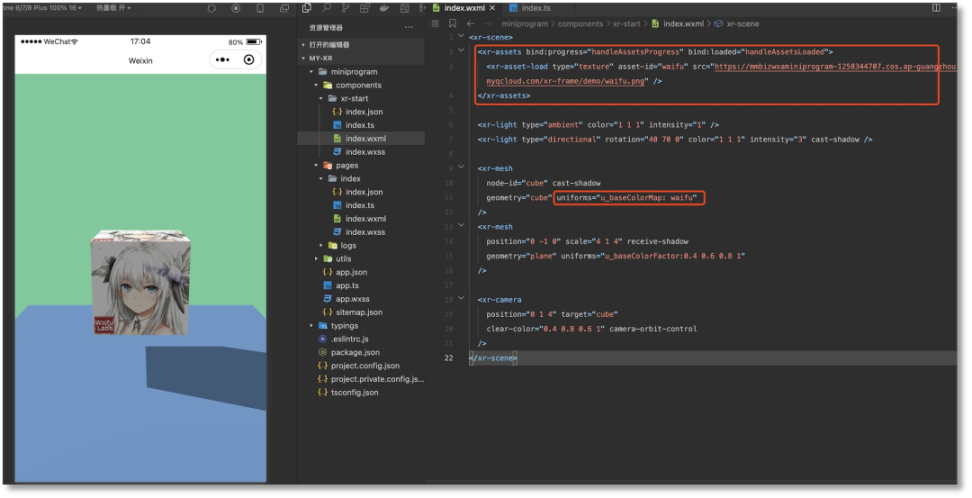The width and height of the screenshot is (972, 498).
Task: Select the index.wxml editor tab
Action: point(465,8)
